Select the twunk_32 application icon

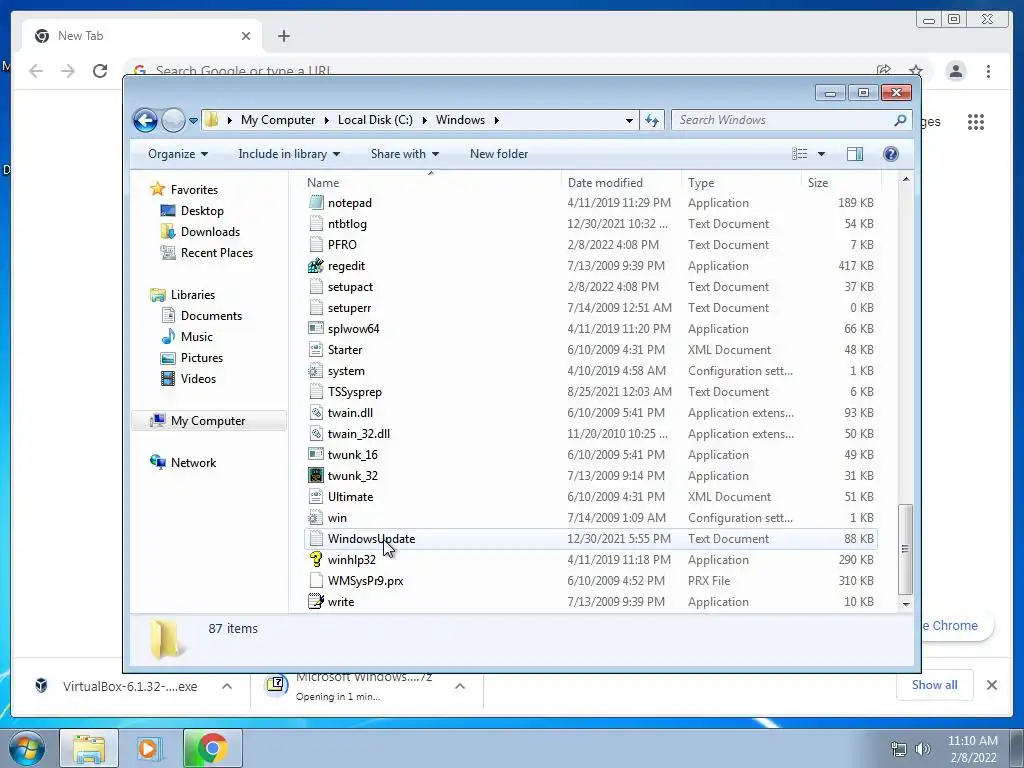[x=316, y=475]
